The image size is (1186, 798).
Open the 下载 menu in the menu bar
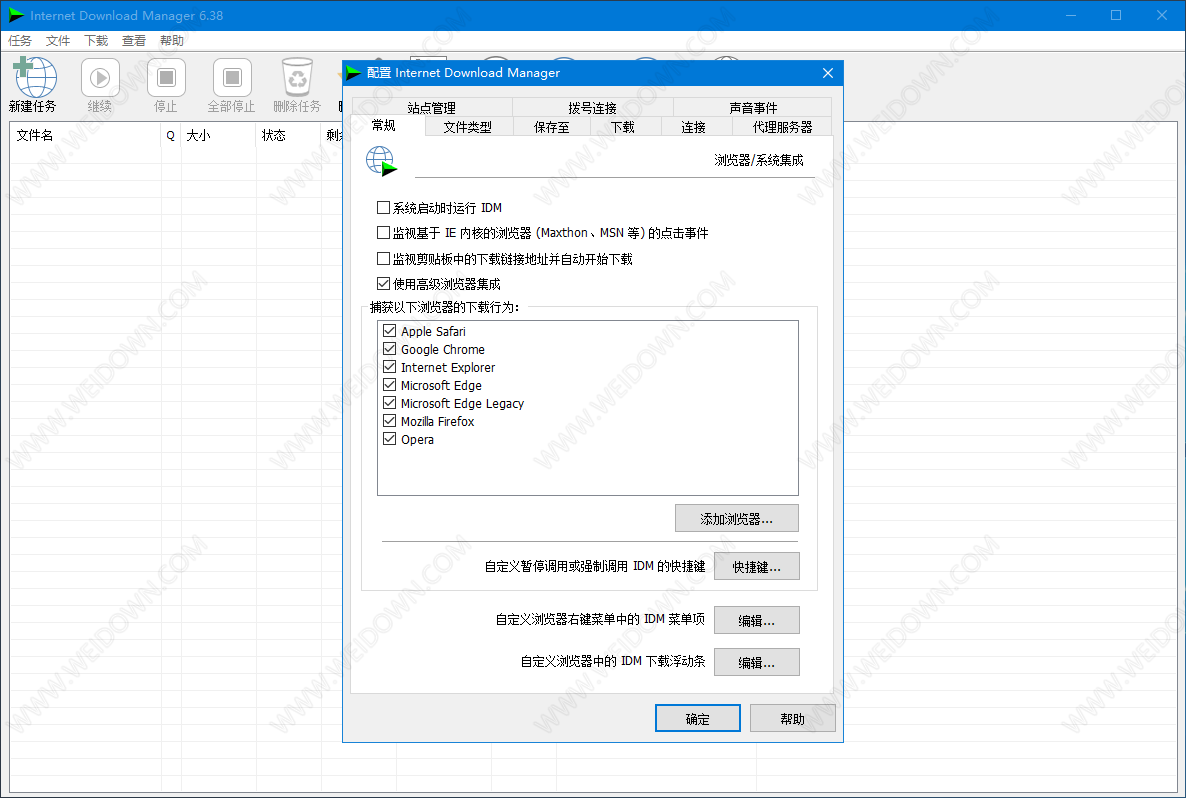(96, 41)
